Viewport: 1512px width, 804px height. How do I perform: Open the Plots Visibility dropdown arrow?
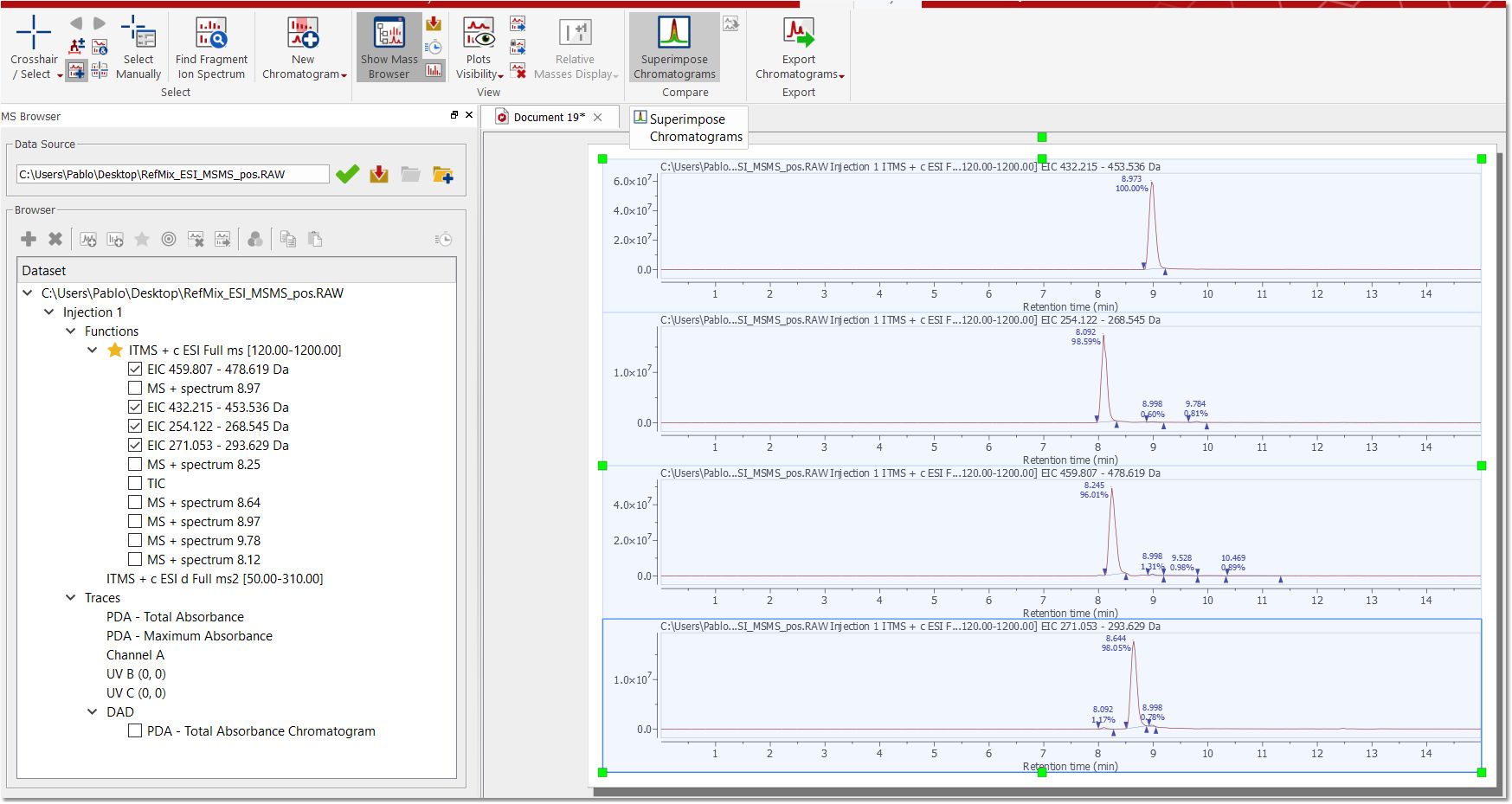point(500,75)
